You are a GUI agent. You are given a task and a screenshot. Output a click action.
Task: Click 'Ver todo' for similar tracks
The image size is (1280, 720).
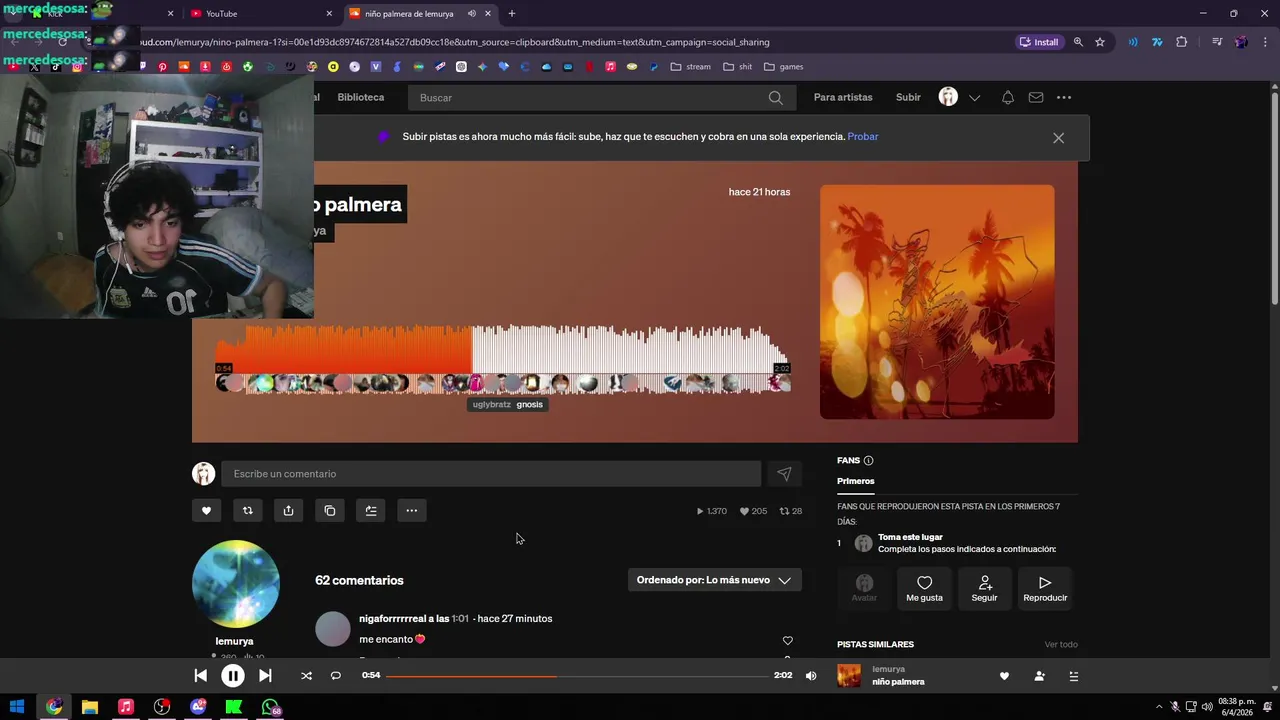tap(1061, 645)
